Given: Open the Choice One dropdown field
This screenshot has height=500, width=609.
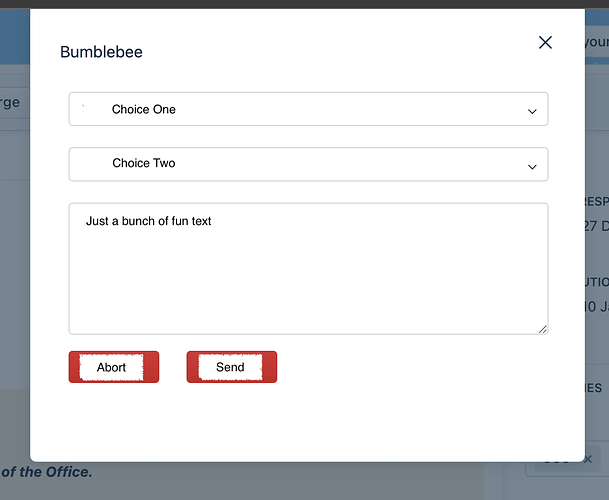Looking at the screenshot, I should coord(308,109).
